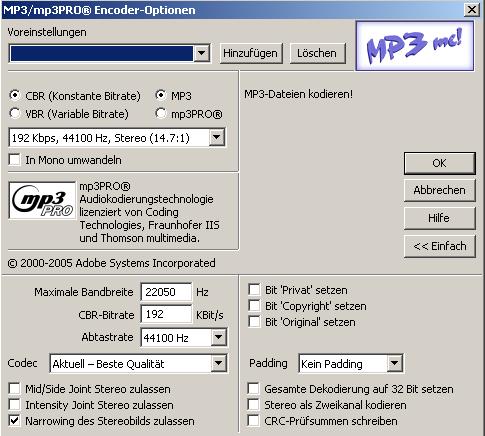Click the Codec label
This screenshot has width=485, height=436.
22,363
